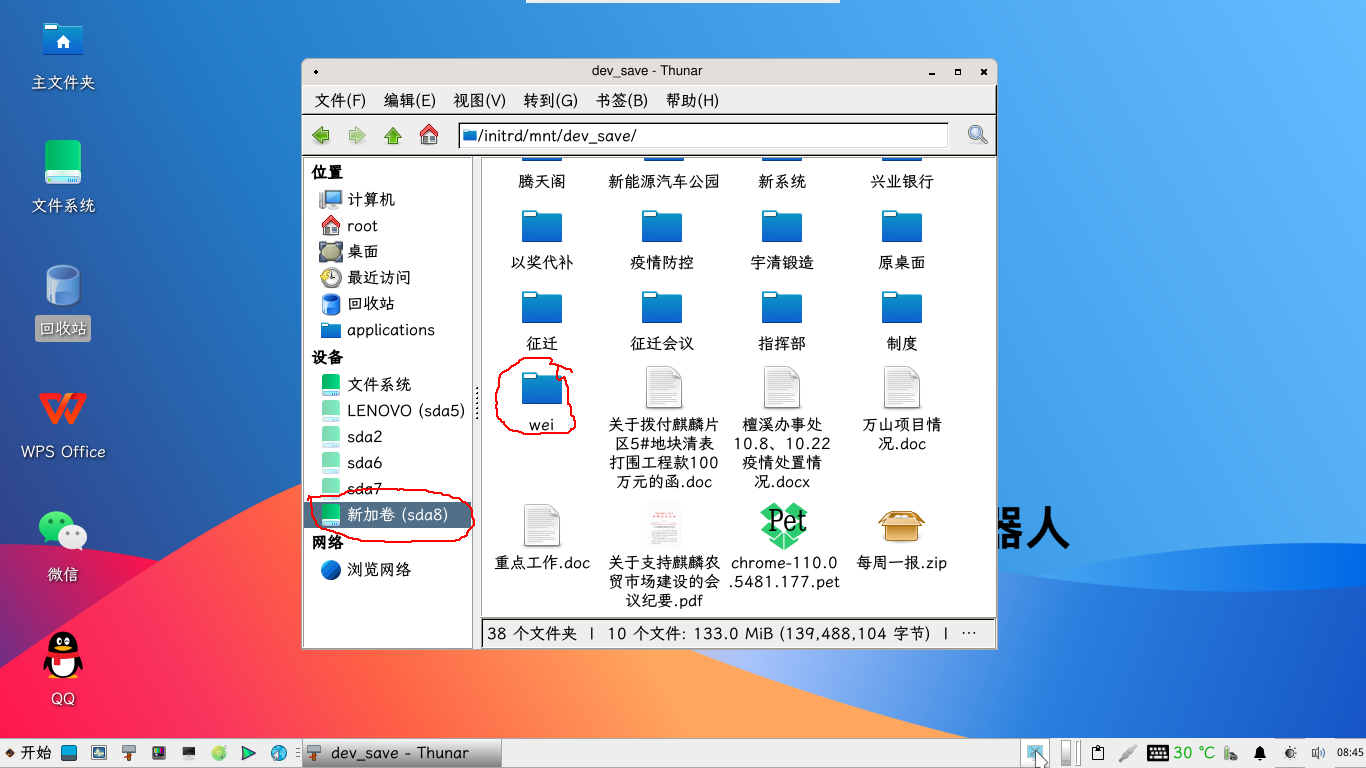This screenshot has width=1366, height=768.
Task: Select the 文件系统 desktop drive icon
Action: [x=63, y=177]
